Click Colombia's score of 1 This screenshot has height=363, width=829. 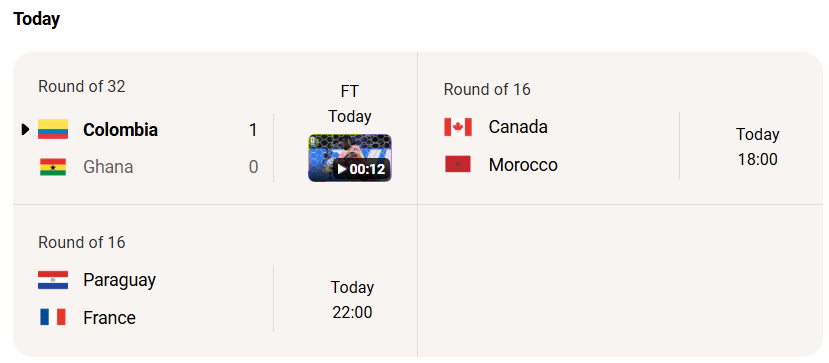[253, 129]
